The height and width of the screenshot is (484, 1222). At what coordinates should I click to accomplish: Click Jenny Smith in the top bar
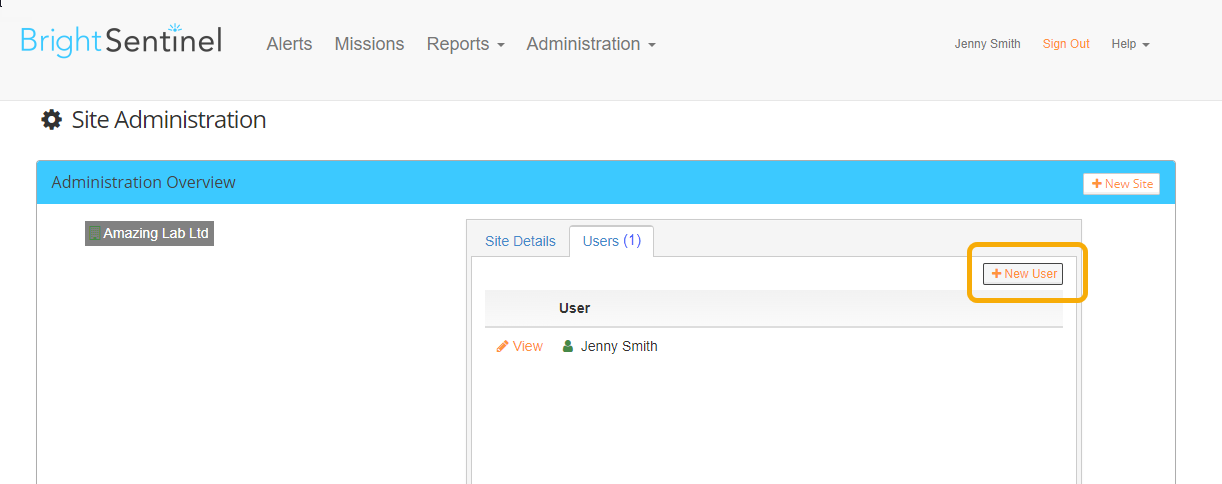pyautogui.click(x=988, y=44)
